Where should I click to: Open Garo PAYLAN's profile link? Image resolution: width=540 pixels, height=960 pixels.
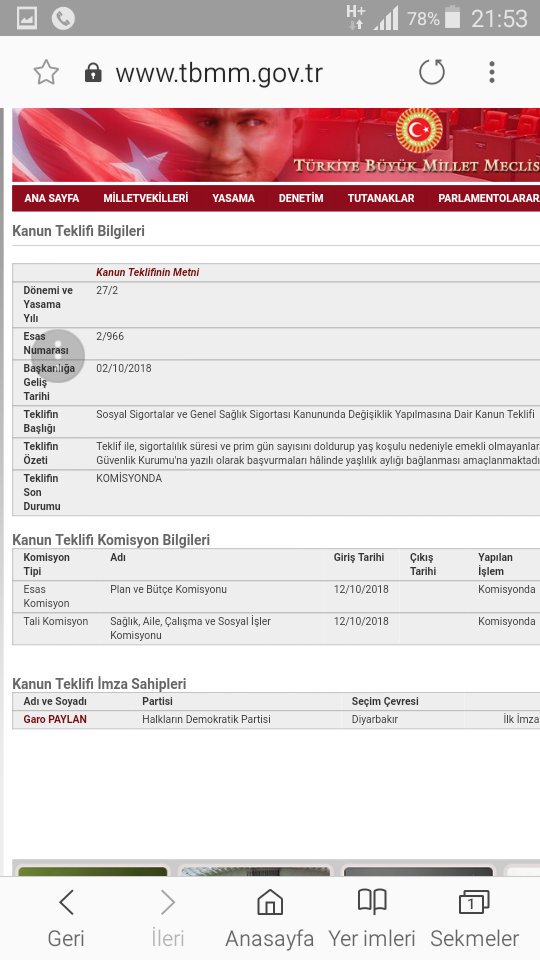point(55,719)
